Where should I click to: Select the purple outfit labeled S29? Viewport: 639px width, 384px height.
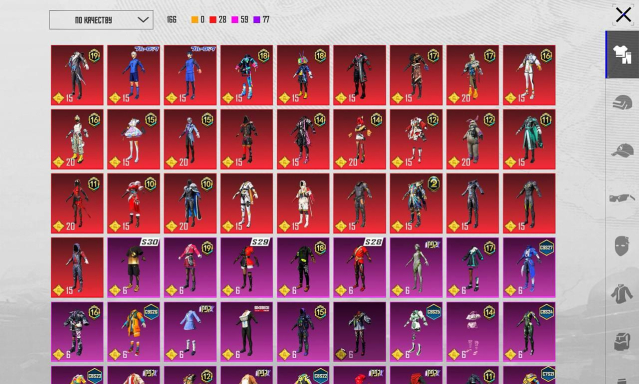(247, 267)
